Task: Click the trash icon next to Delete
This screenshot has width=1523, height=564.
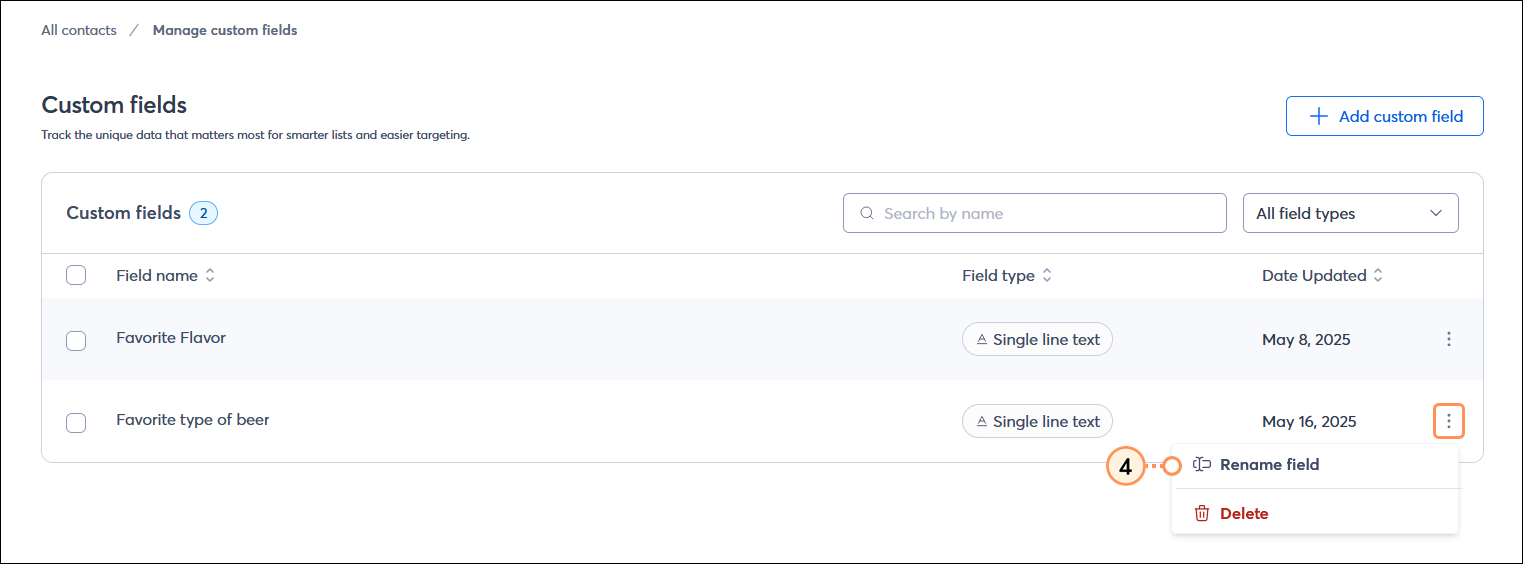Action: [x=1202, y=514]
